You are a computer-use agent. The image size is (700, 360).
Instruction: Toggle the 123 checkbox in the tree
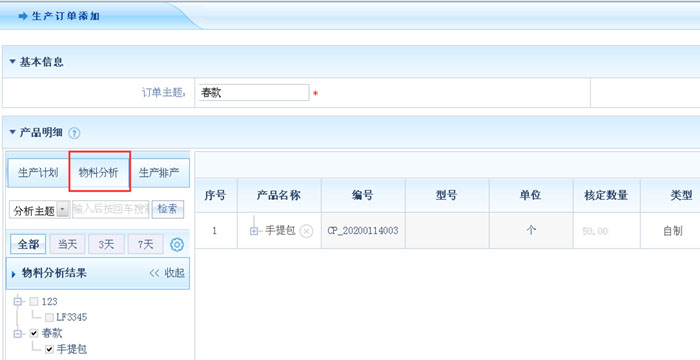click(x=34, y=301)
